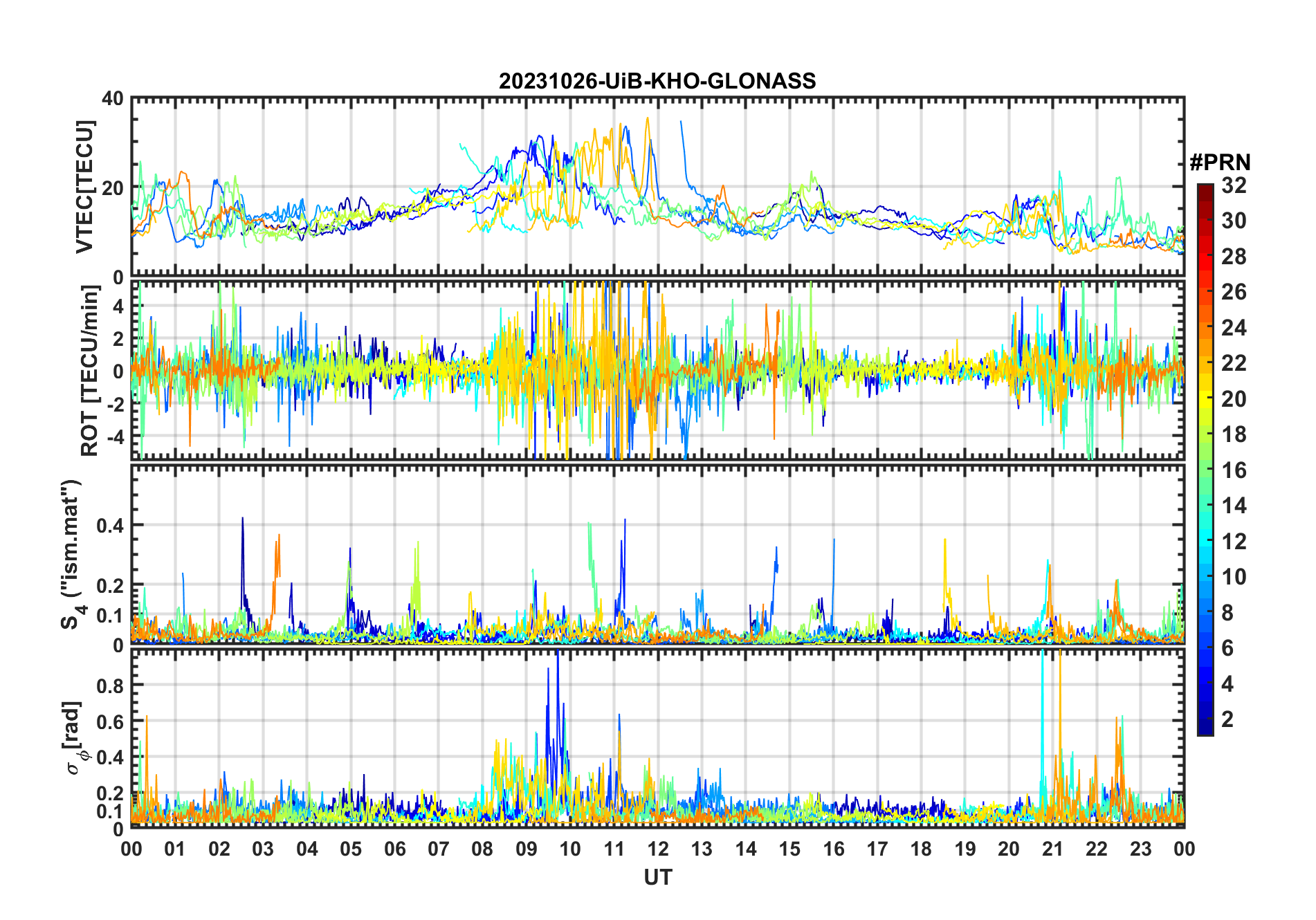Click the 23 hour tick on UT axis
Viewport: 1316px width, 920px height.
point(1140,849)
